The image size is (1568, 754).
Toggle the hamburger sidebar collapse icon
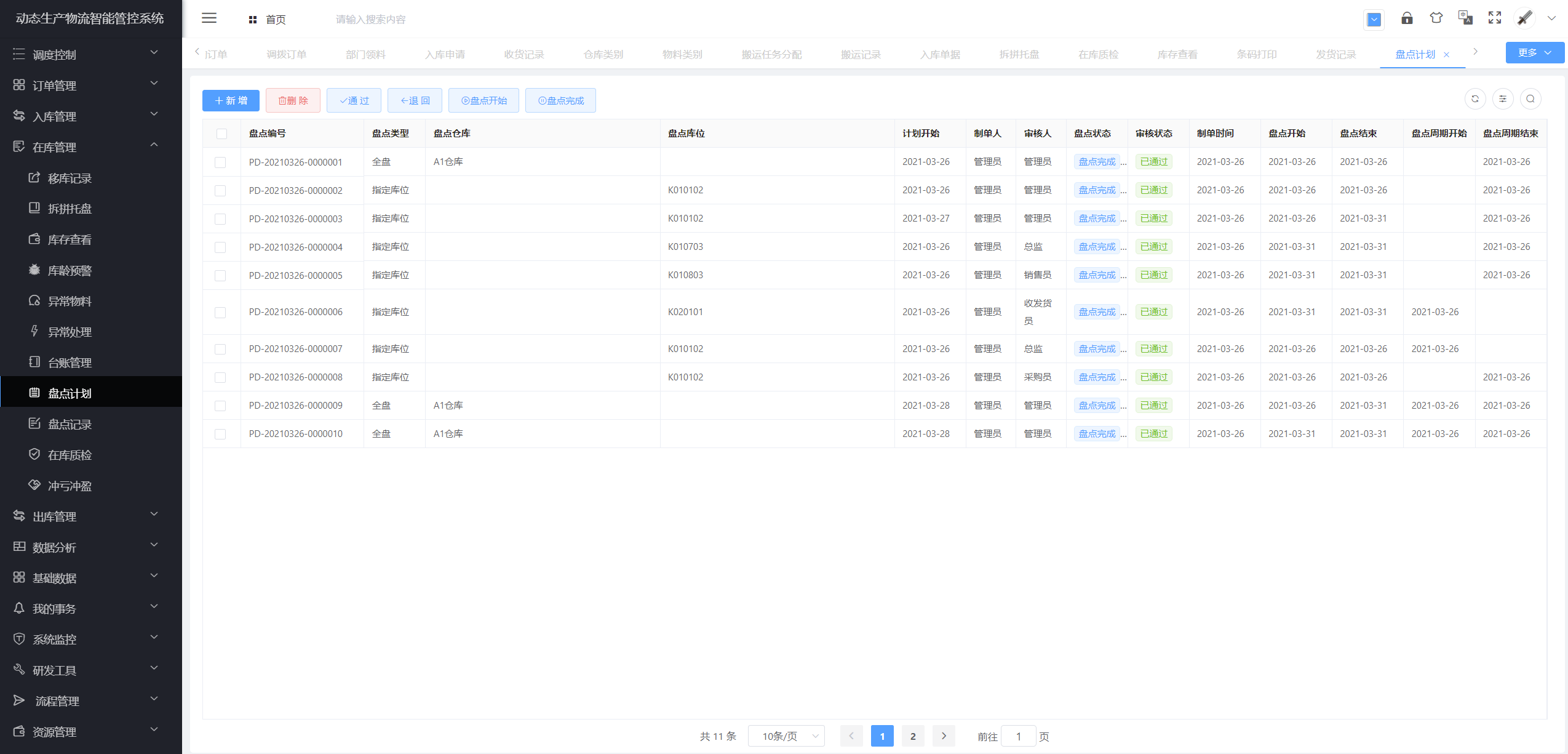tap(209, 18)
